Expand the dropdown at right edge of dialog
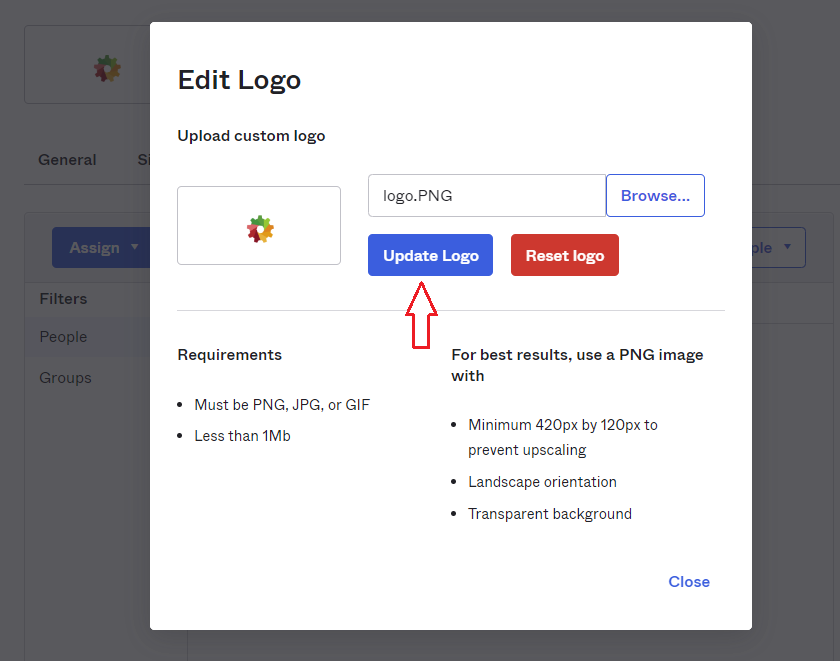 pos(786,247)
